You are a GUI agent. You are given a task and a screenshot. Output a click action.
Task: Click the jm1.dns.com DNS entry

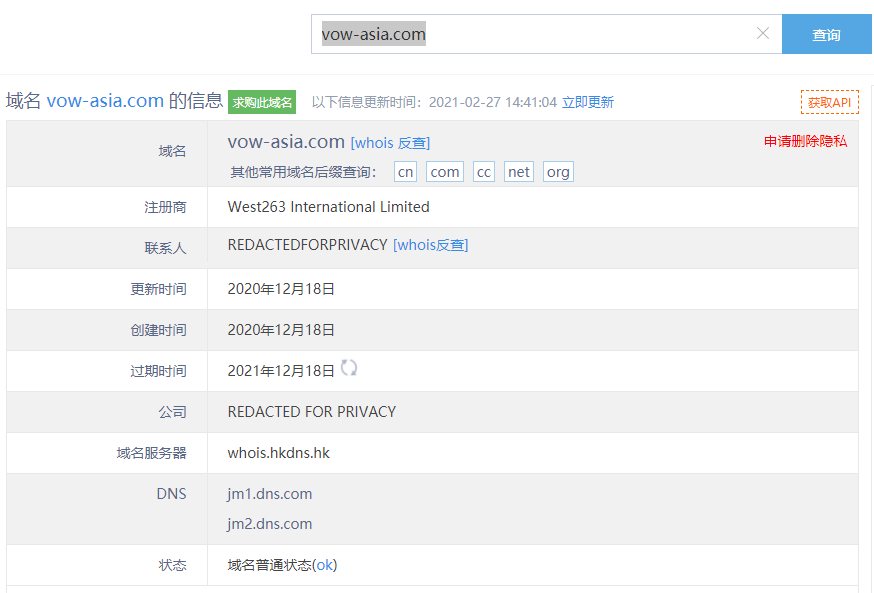coord(270,494)
